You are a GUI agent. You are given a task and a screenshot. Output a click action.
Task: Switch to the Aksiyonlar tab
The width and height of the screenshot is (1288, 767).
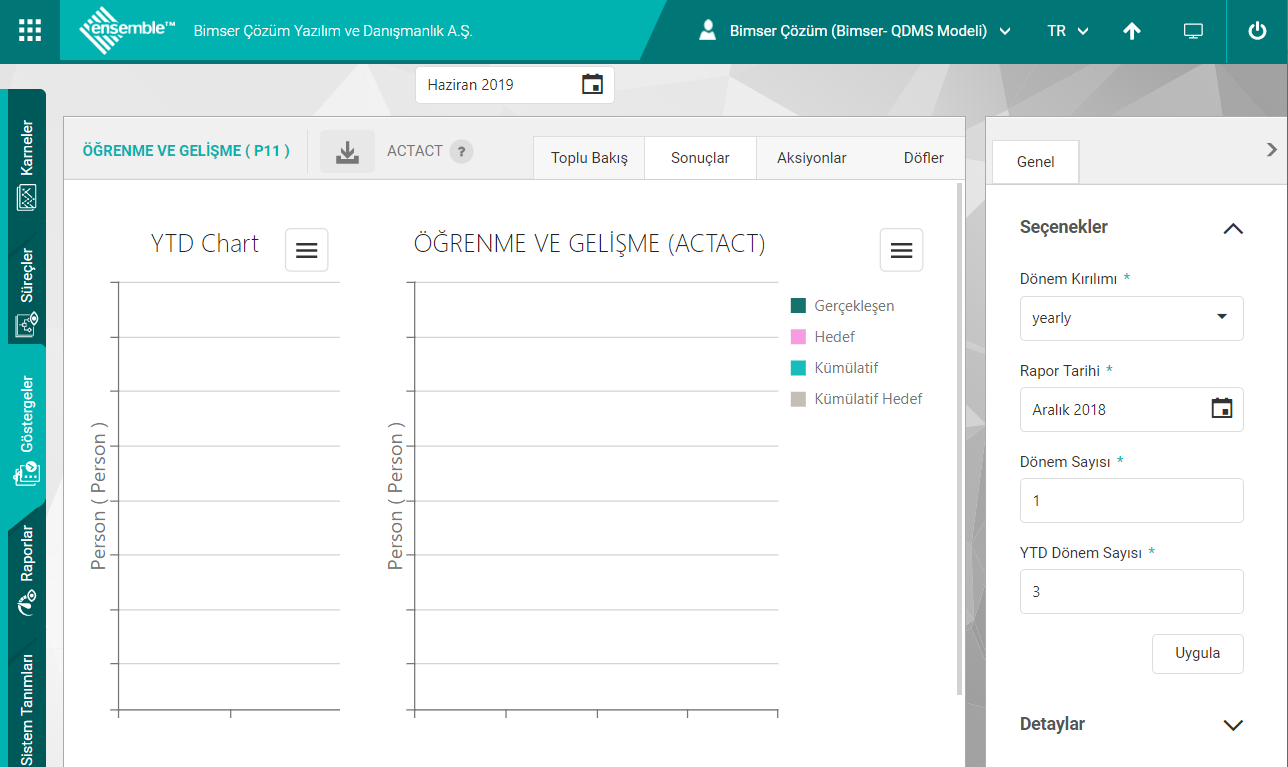811,158
